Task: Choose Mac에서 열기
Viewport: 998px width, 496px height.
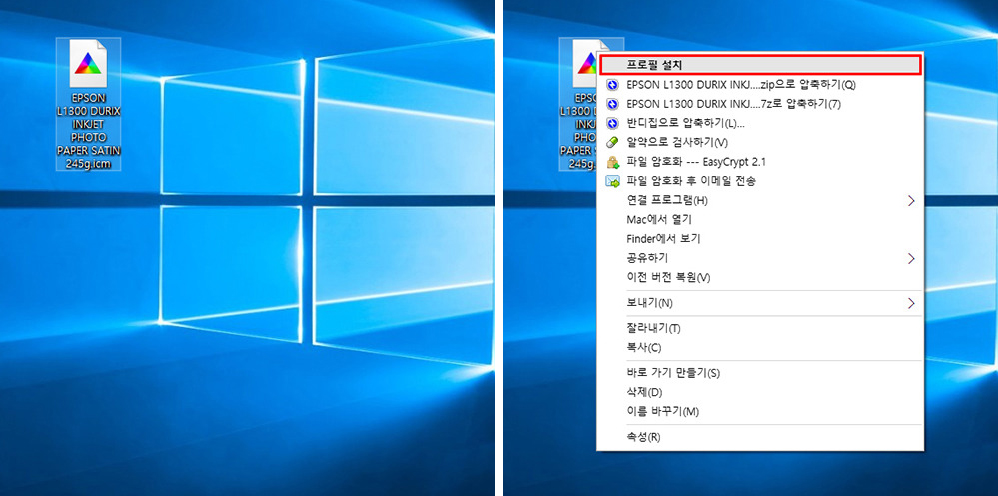Action: point(759,220)
